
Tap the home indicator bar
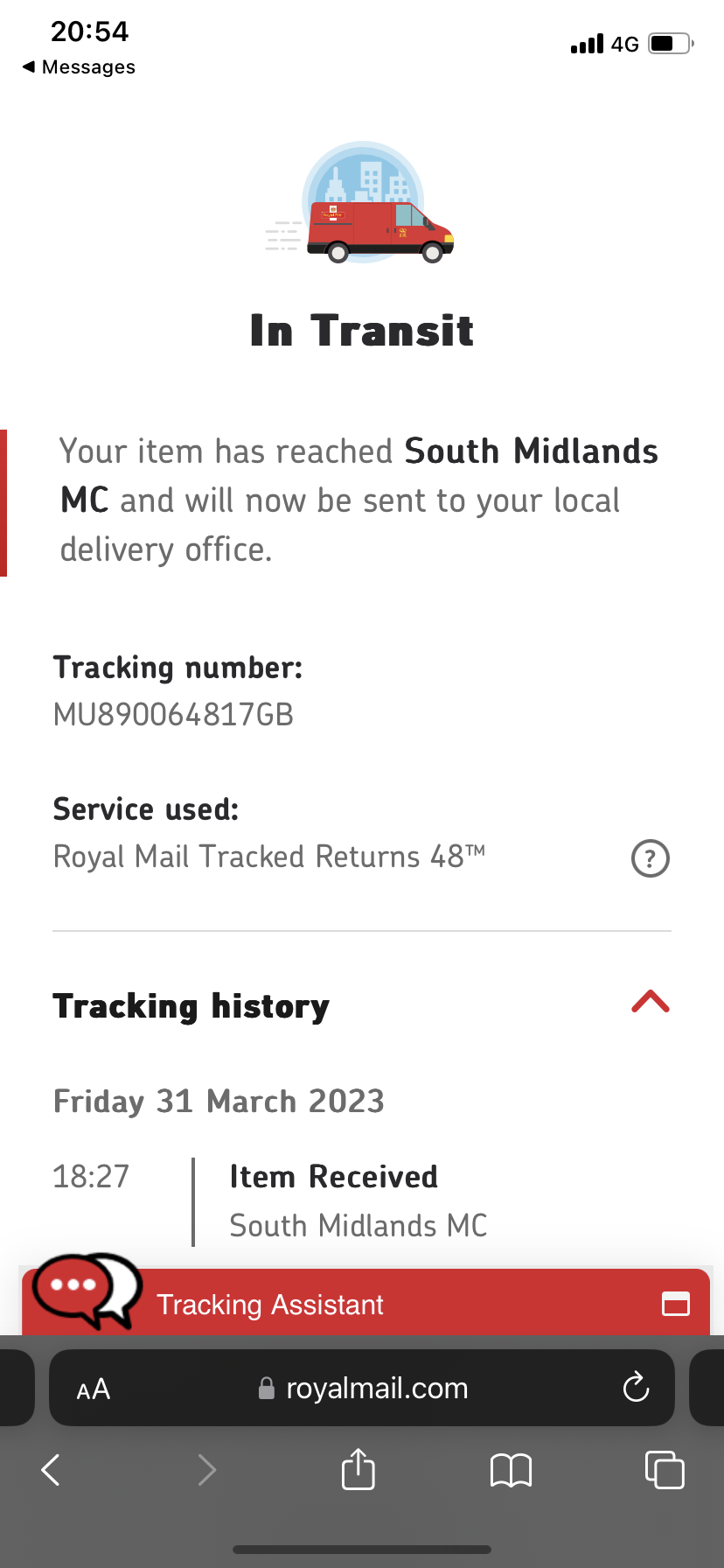pyautogui.click(x=362, y=1550)
